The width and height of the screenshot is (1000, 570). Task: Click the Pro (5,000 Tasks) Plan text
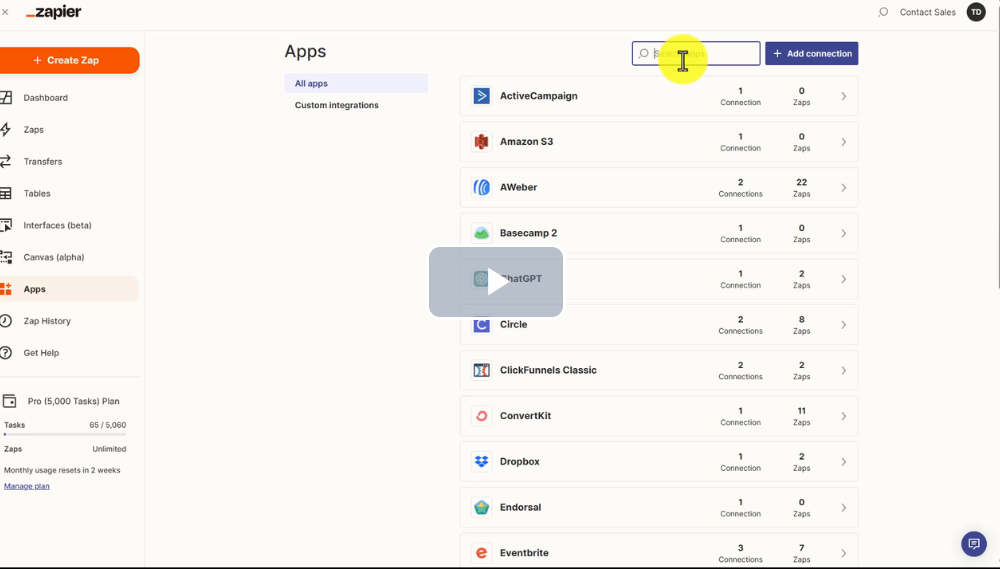73,401
